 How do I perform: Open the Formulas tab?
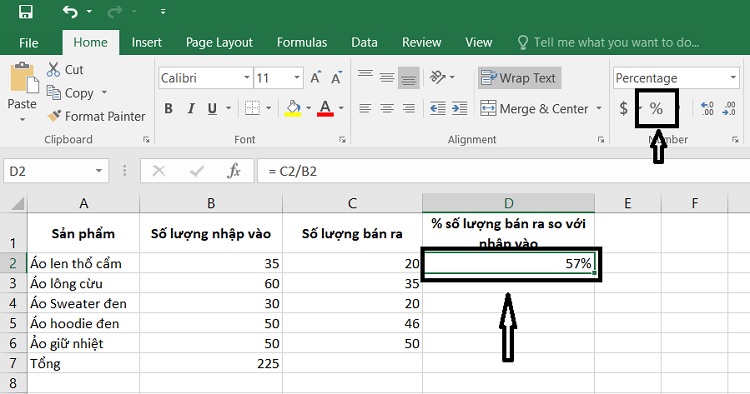click(x=302, y=43)
